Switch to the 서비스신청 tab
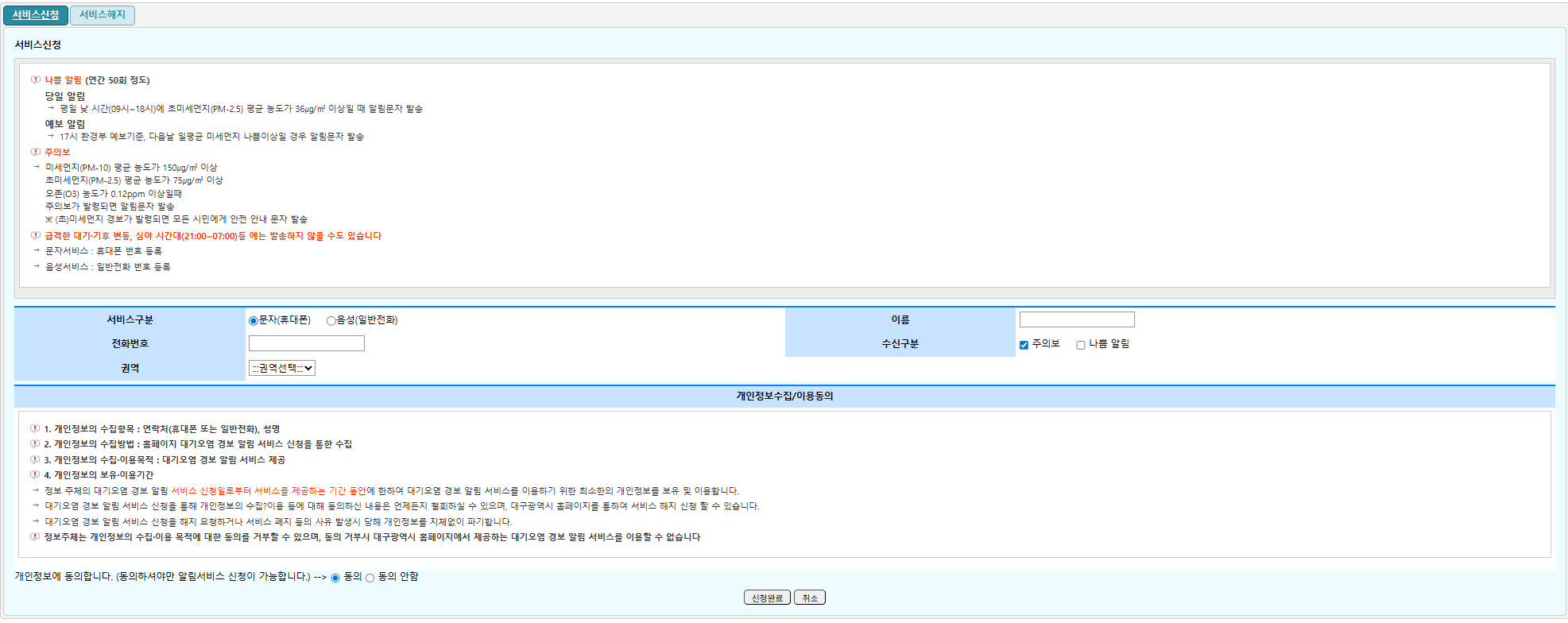Image resolution: width=1568 pixels, height=623 pixels. point(36,15)
